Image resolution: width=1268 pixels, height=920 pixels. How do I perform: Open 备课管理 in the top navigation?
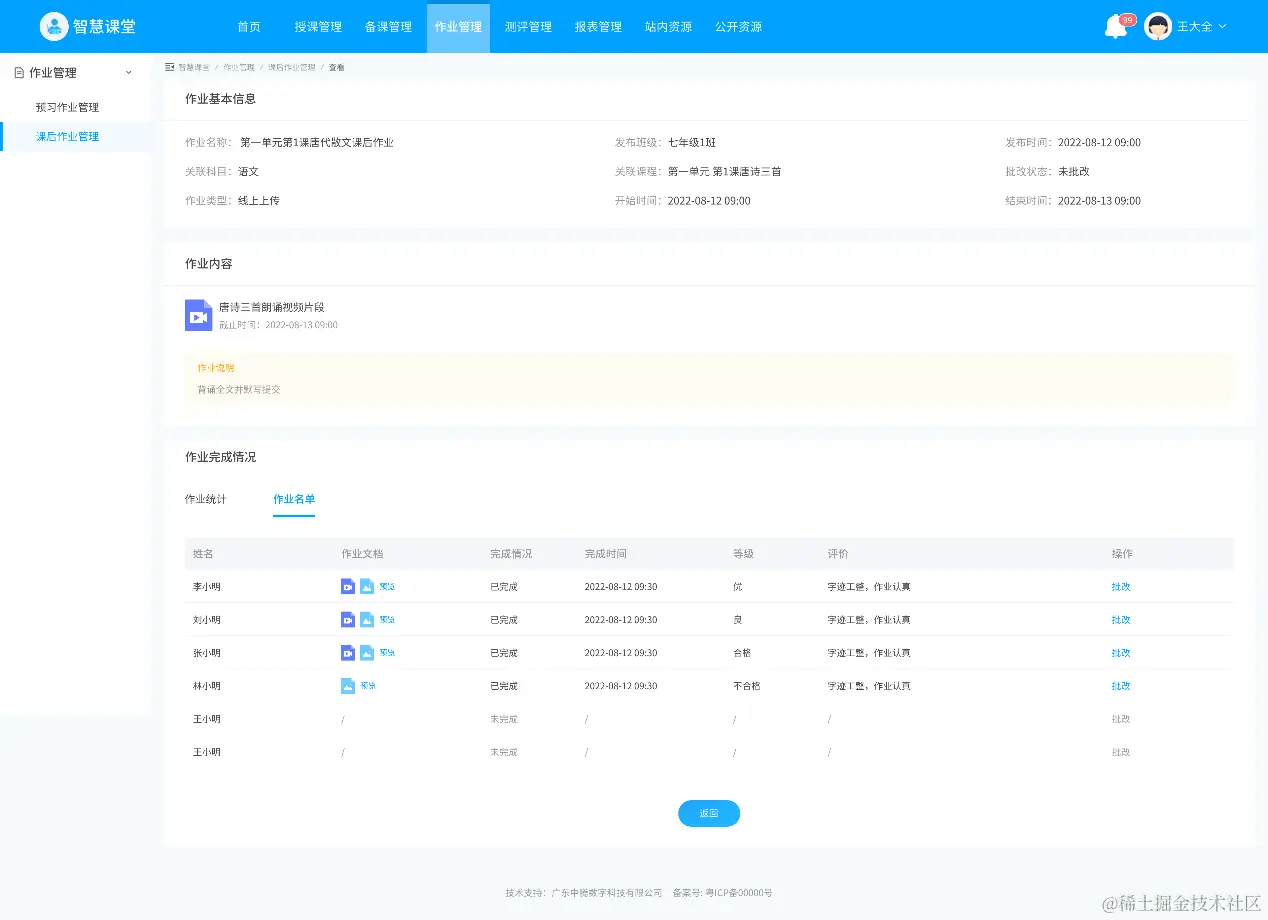pos(388,27)
